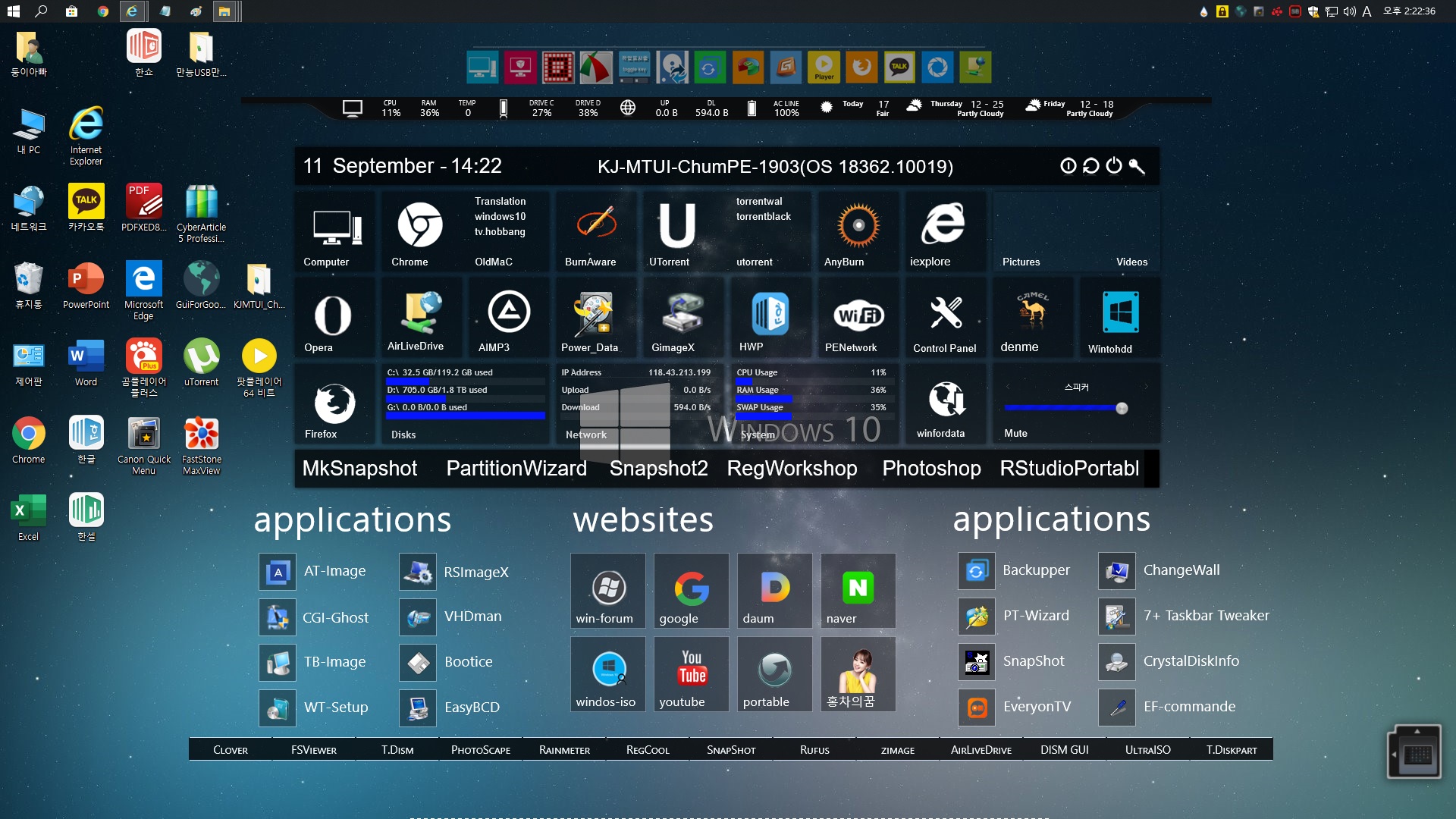Image resolution: width=1456 pixels, height=819 pixels.
Task: Open the google website tile
Action: tap(691, 591)
